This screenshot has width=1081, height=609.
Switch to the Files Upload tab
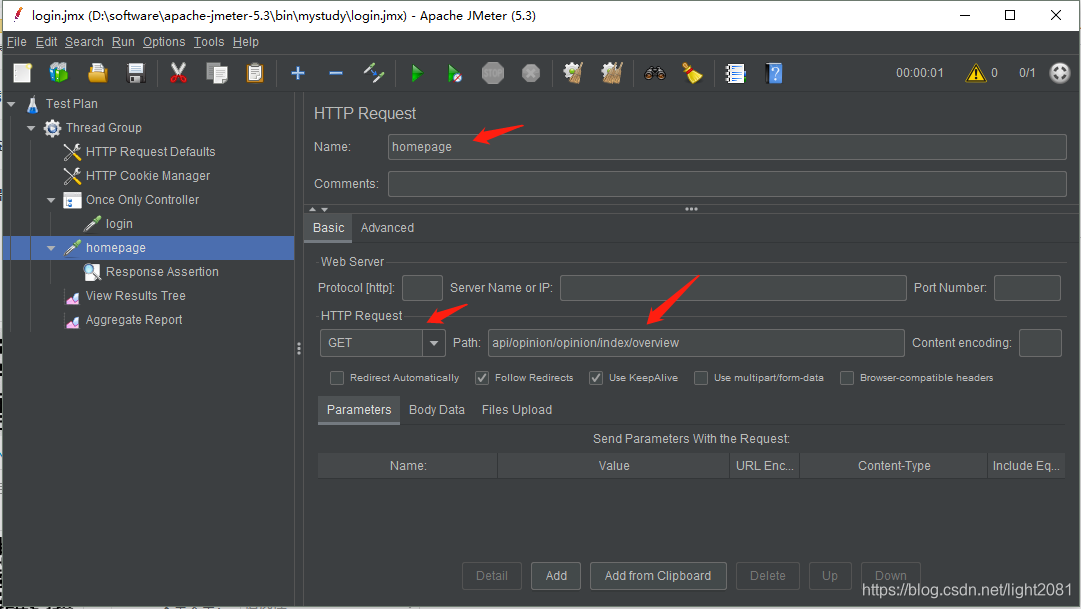[x=516, y=410]
